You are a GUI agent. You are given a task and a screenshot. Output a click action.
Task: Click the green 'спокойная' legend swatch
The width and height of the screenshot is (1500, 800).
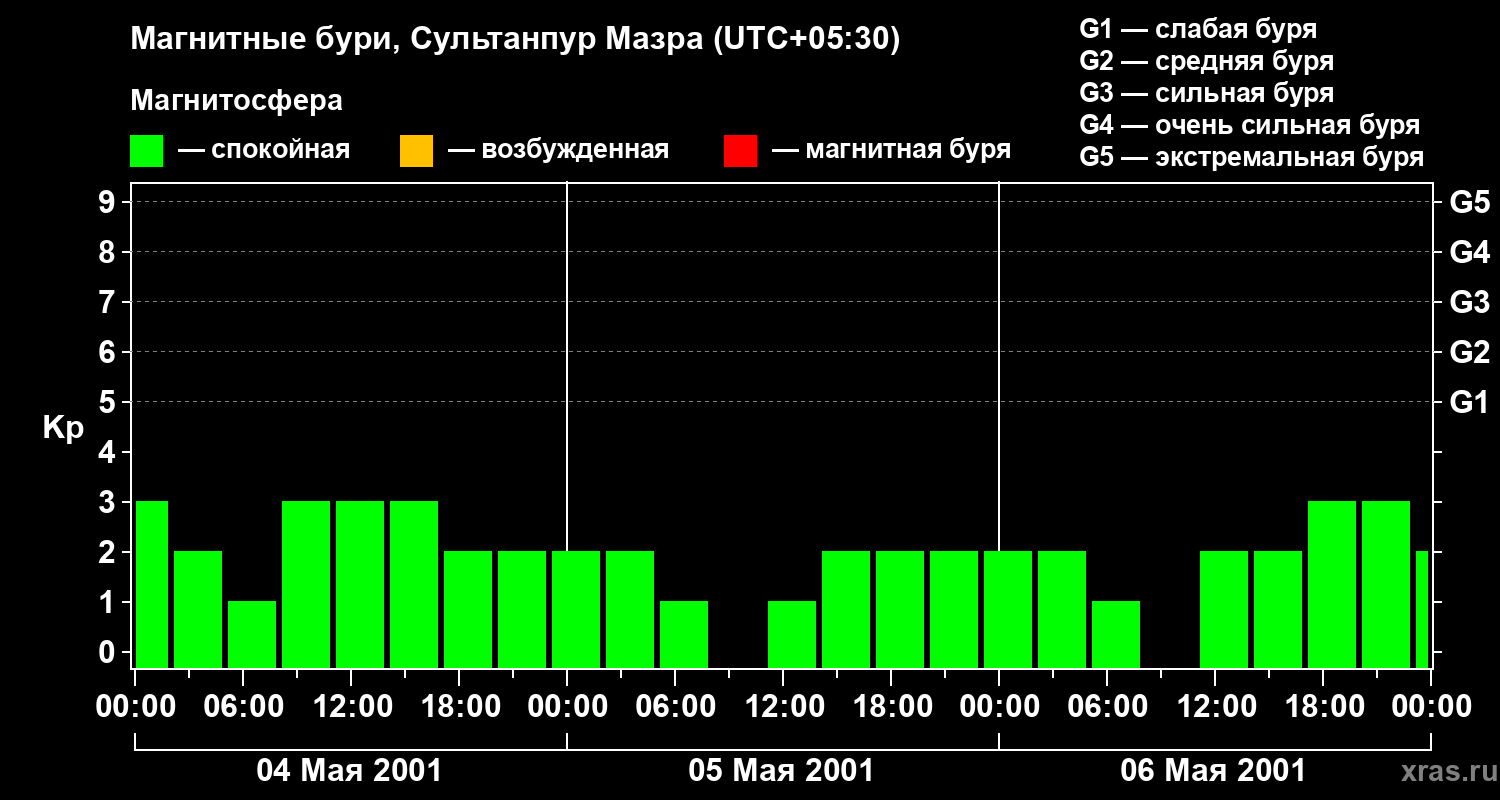pyautogui.click(x=147, y=151)
